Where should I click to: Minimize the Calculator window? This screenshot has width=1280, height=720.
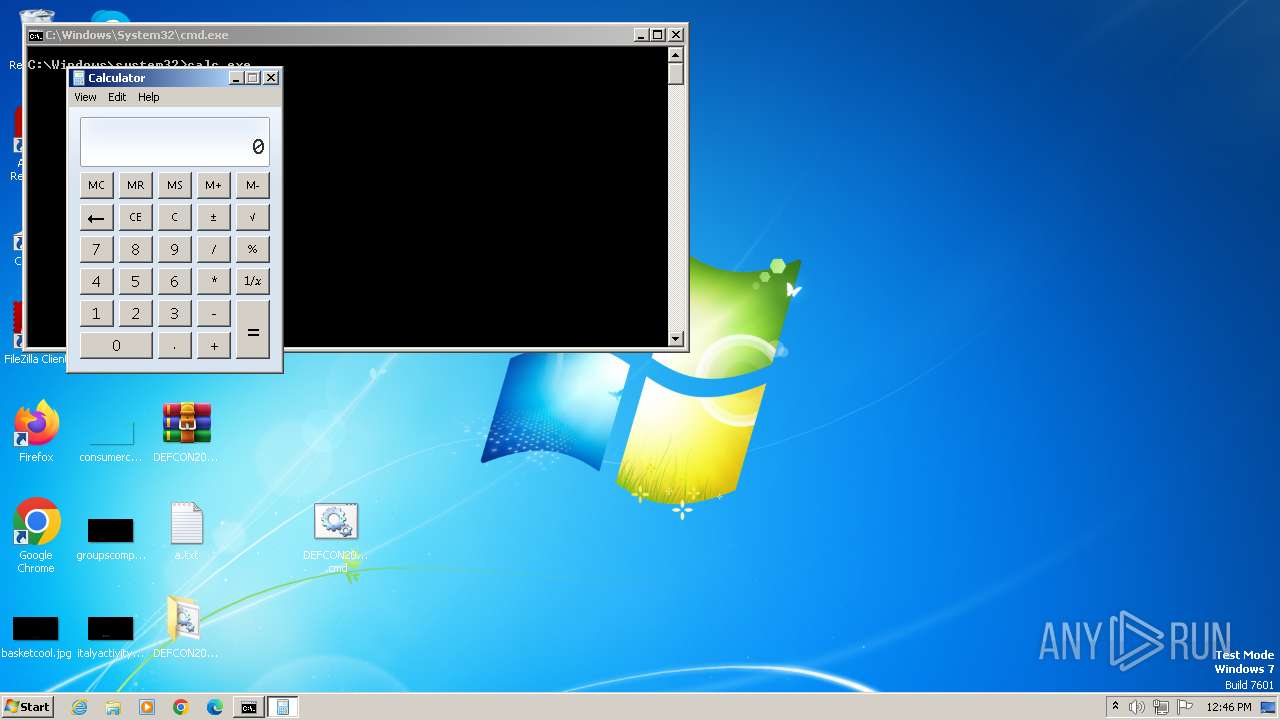tap(237, 78)
